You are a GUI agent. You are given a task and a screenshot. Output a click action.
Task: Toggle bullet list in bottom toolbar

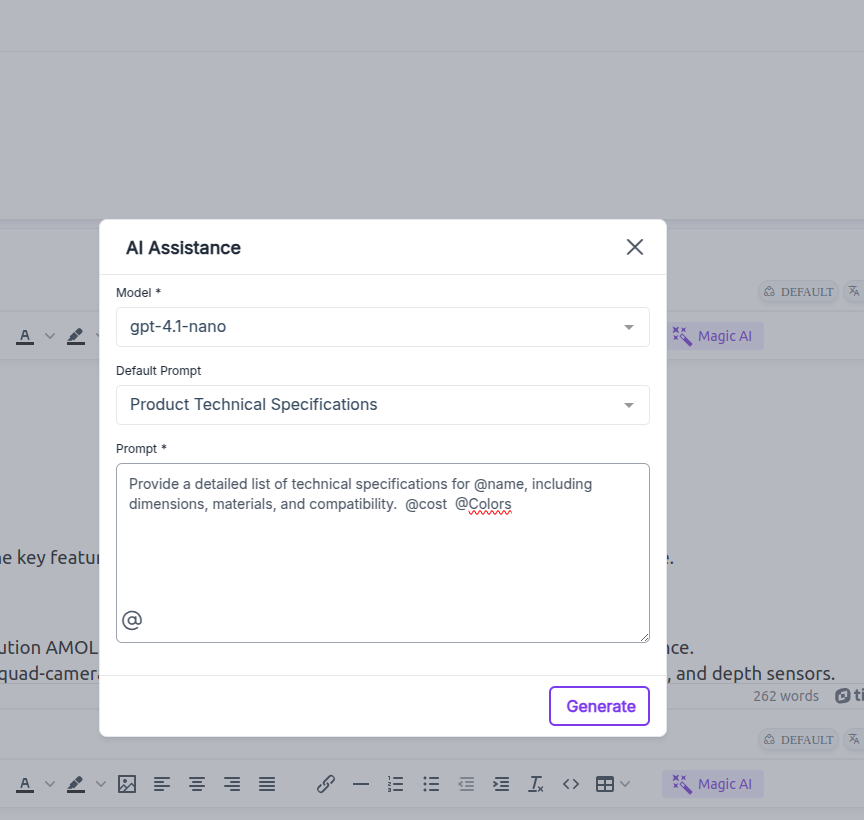pos(431,784)
